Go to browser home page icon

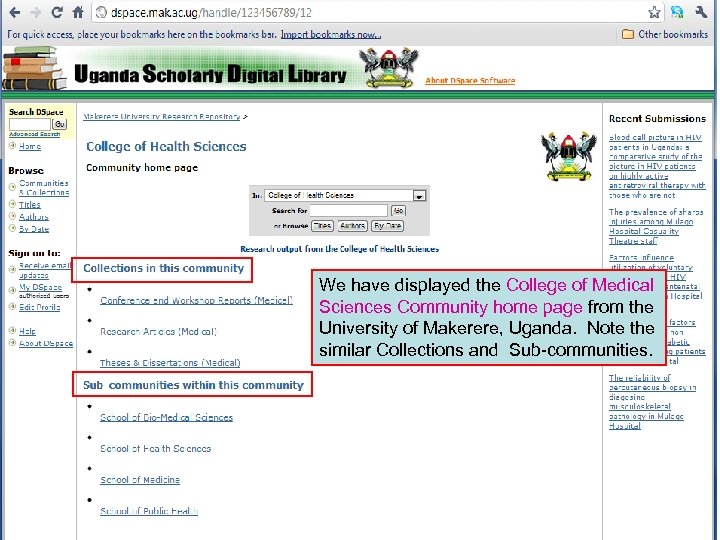click(78, 12)
